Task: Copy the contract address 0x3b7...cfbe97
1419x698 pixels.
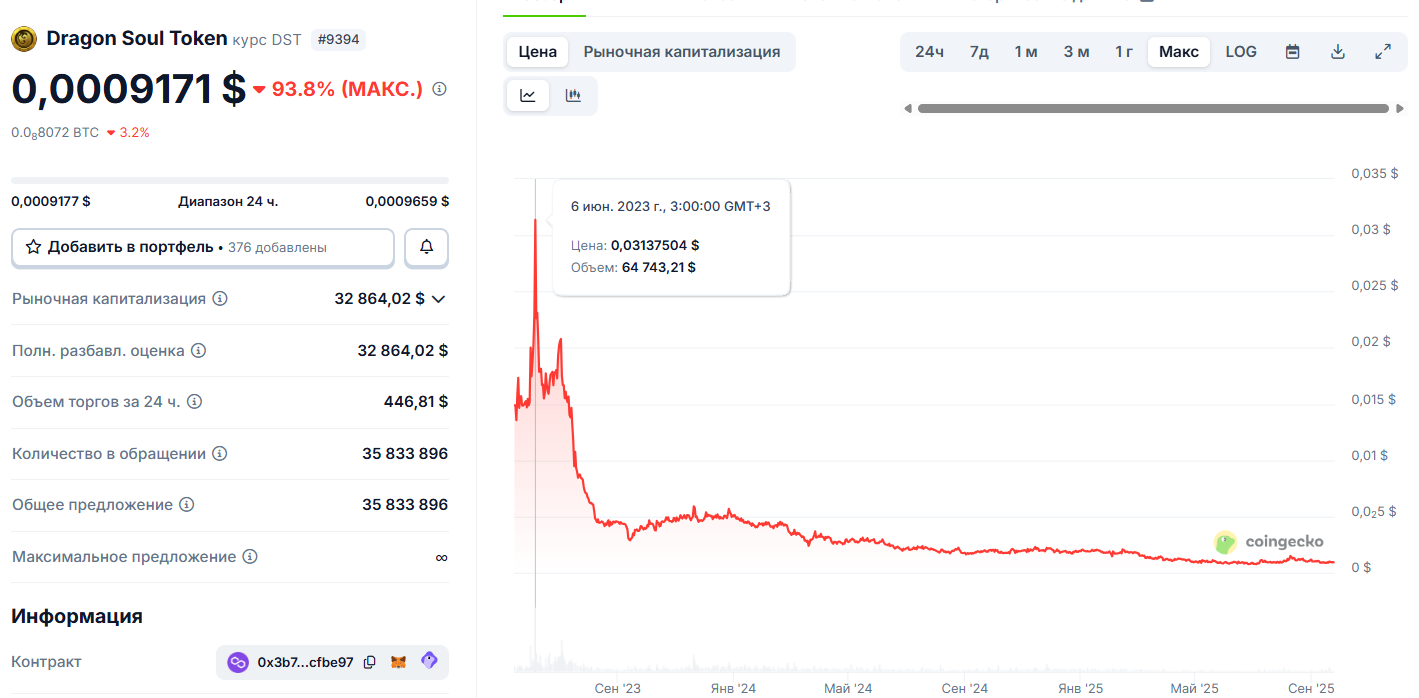Action: pos(370,662)
